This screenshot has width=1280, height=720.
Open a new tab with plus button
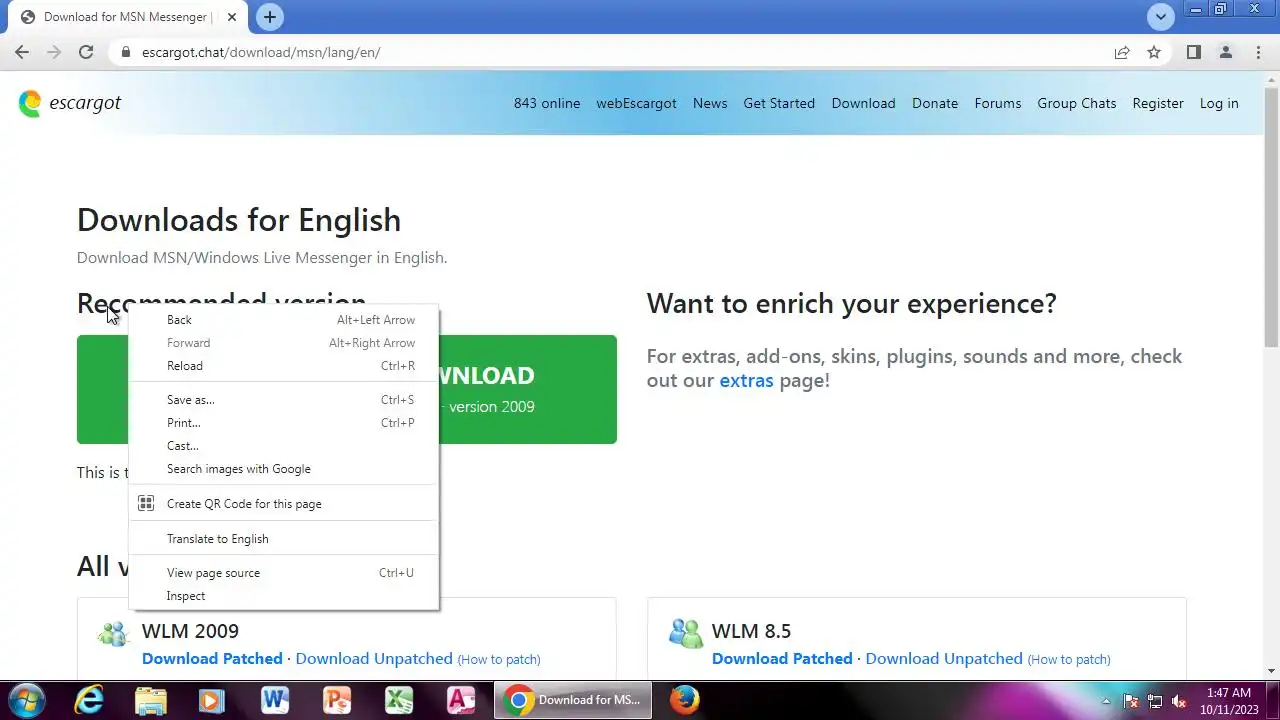[x=269, y=17]
